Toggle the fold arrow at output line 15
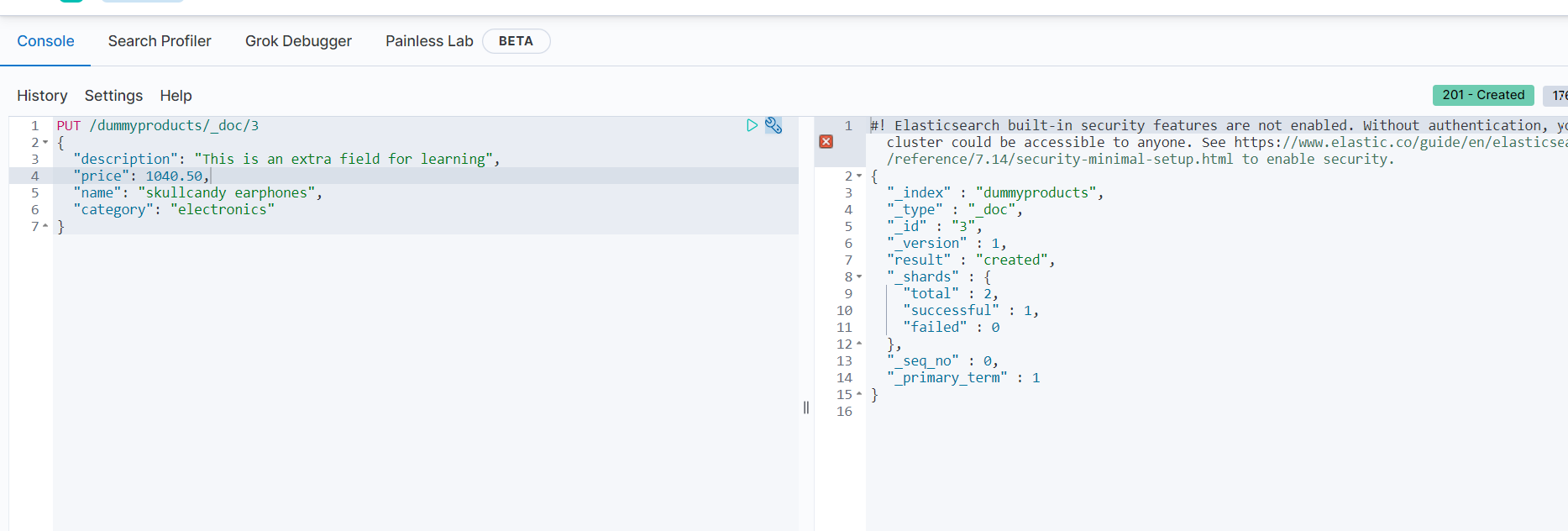Viewport: 1568px width, 531px height. 859,395
